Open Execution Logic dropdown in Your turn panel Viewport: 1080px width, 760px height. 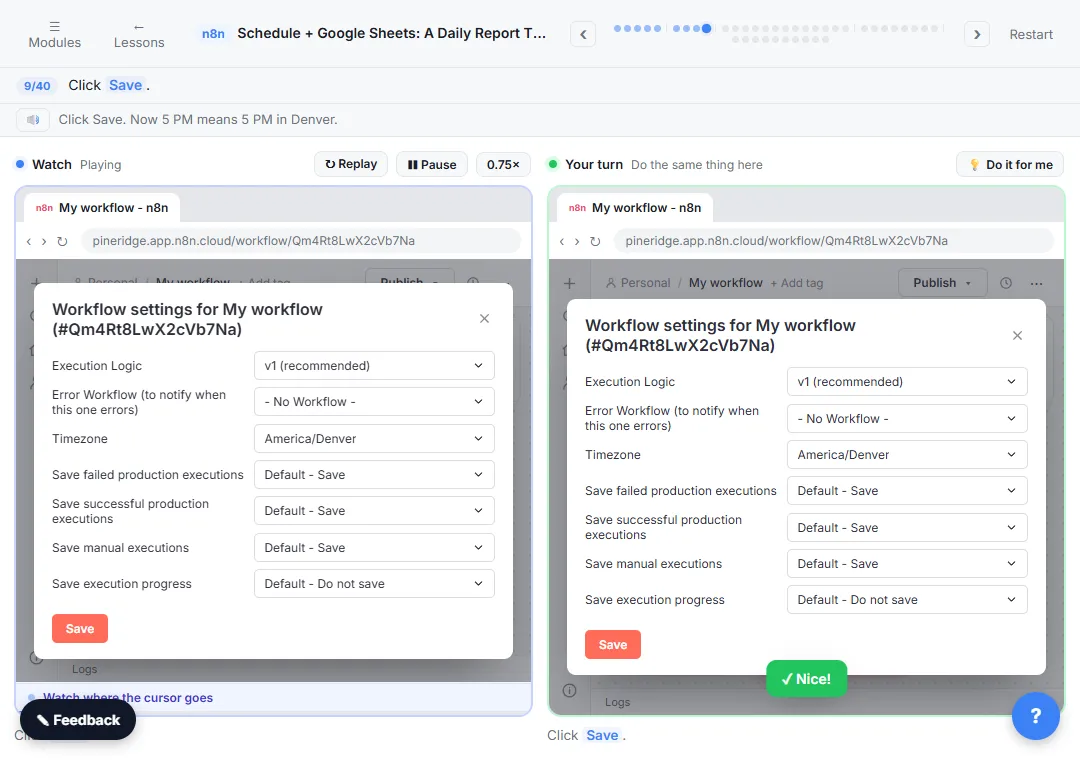point(907,382)
